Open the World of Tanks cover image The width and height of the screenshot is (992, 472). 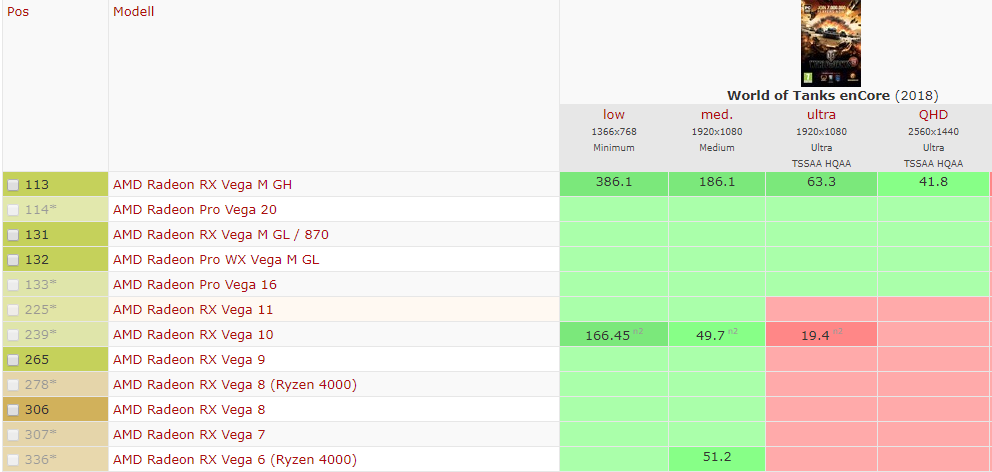pos(831,43)
